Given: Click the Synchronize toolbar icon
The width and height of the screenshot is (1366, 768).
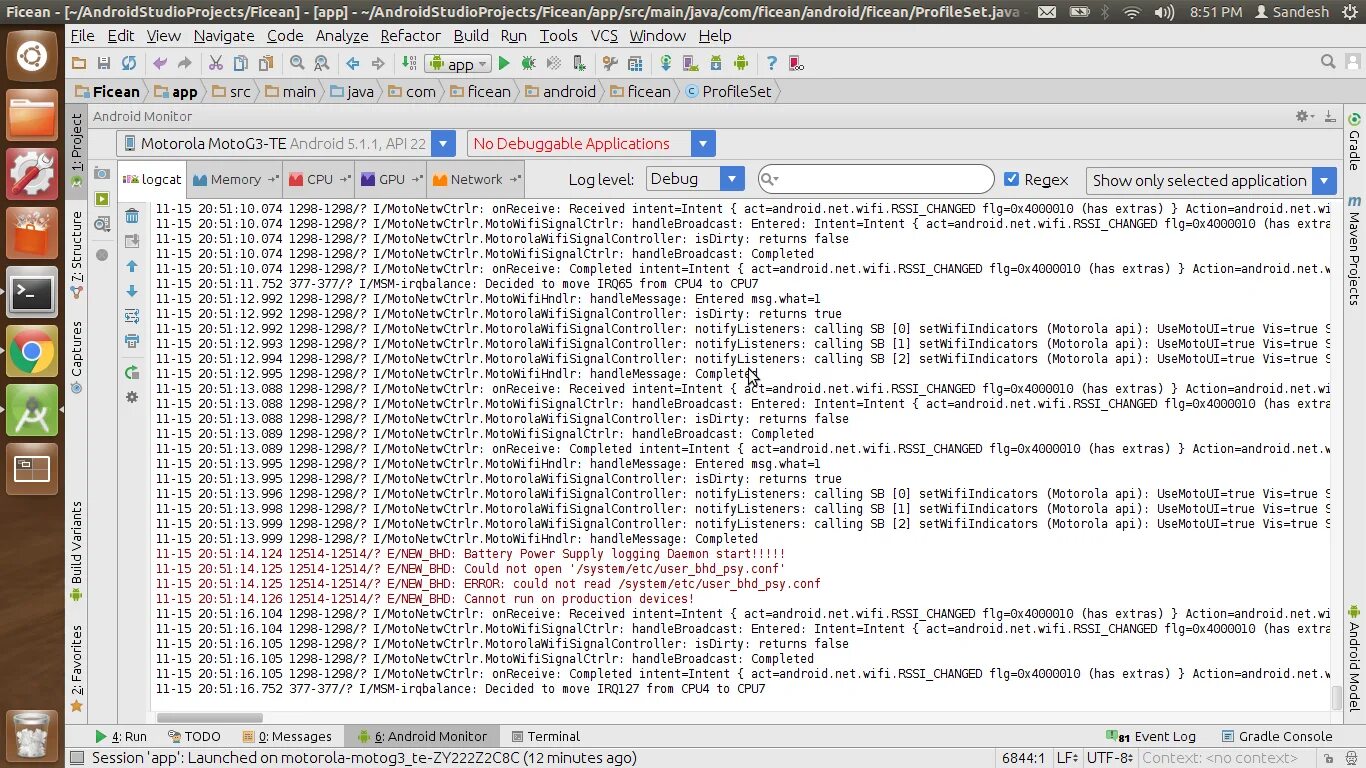Looking at the screenshot, I should click(x=129, y=63).
